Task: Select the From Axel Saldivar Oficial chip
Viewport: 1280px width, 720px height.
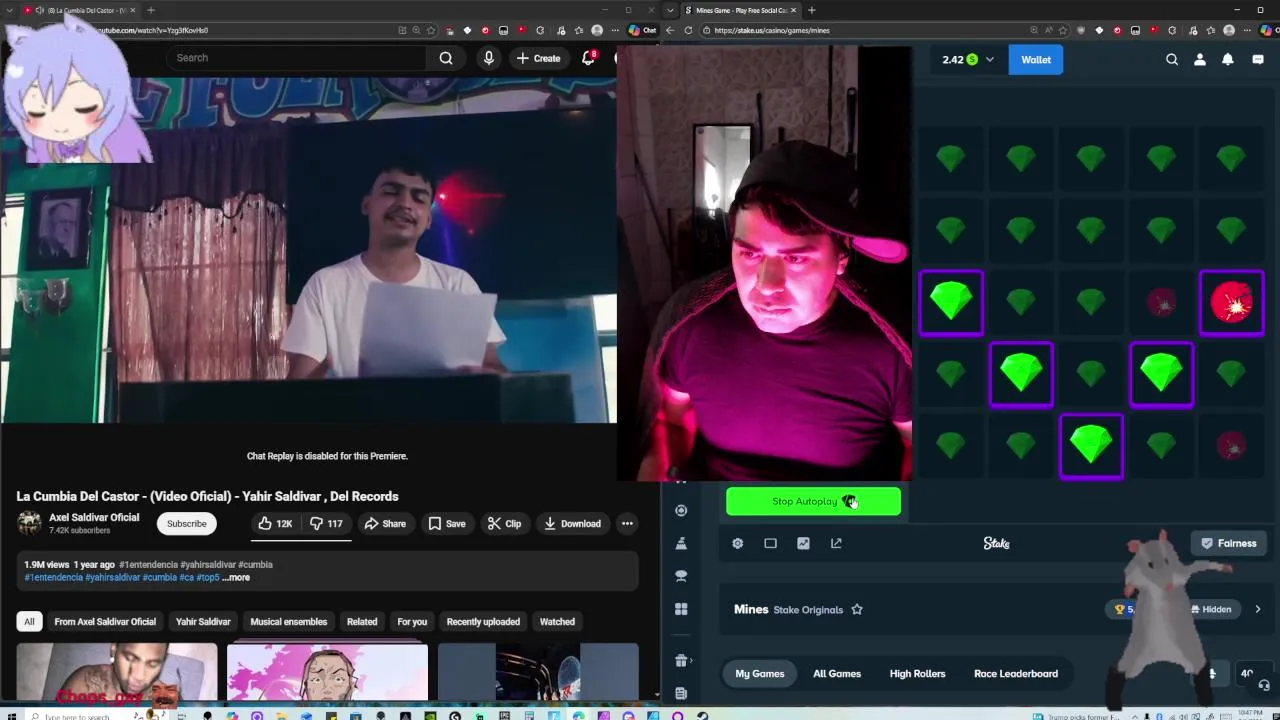Action: click(105, 622)
